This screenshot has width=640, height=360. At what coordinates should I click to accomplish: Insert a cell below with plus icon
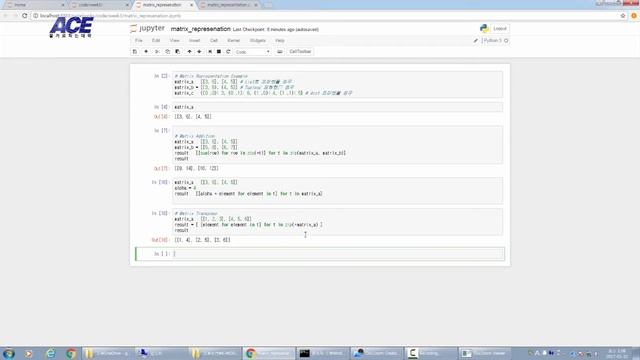pyautogui.click(x=146, y=52)
